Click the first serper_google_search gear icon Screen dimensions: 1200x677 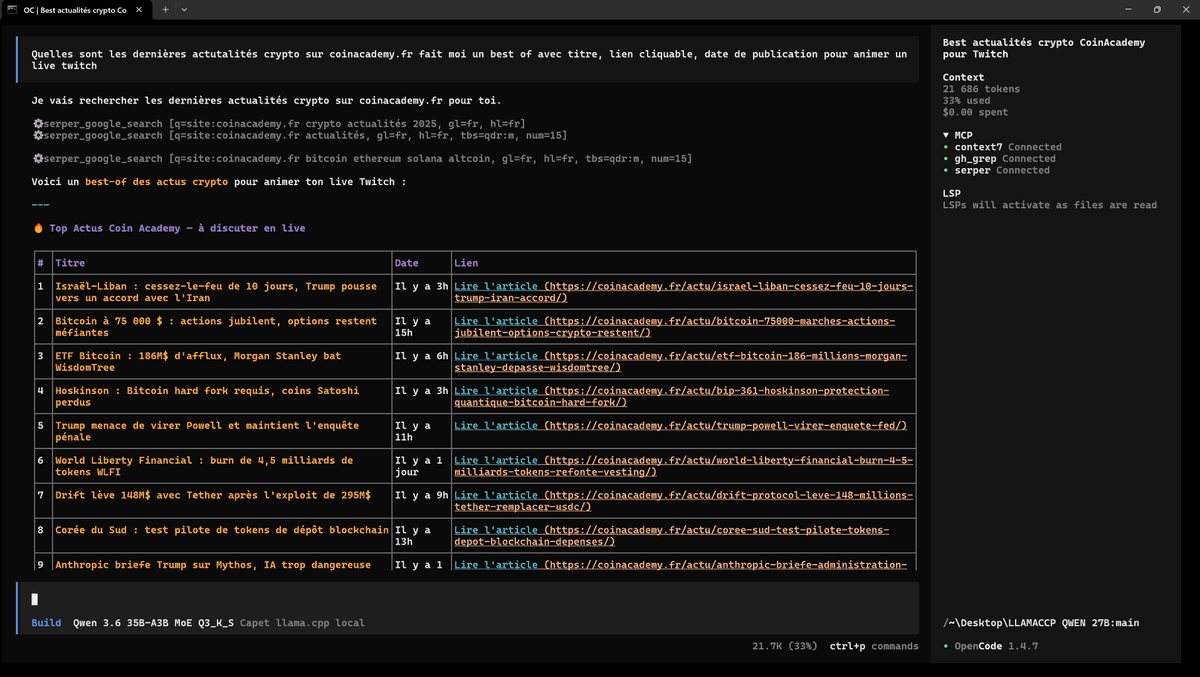coord(37,123)
